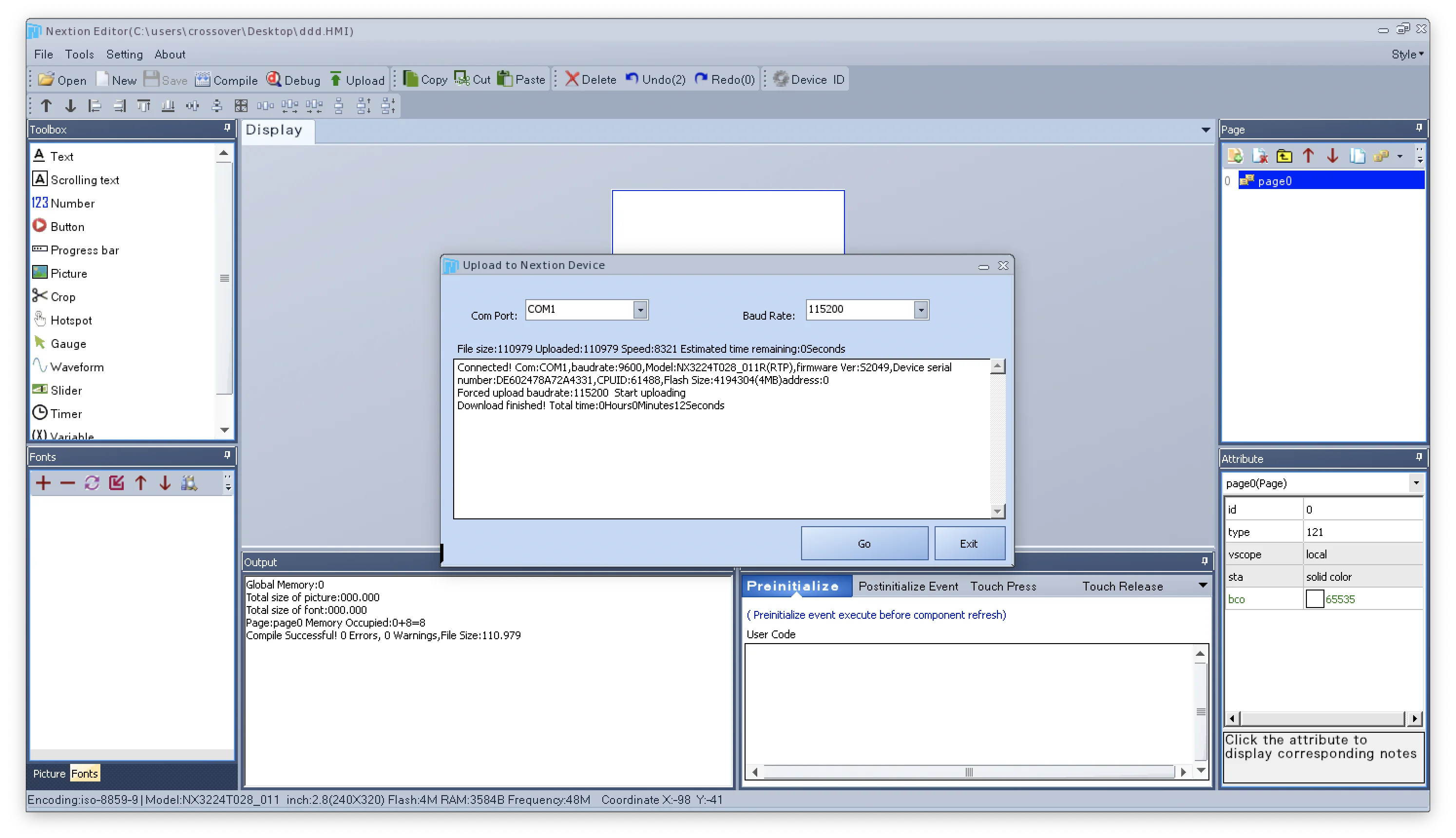Viewport: 1456px width, 838px height.
Task: Open the Device ID settings
Action: [809, 79]
